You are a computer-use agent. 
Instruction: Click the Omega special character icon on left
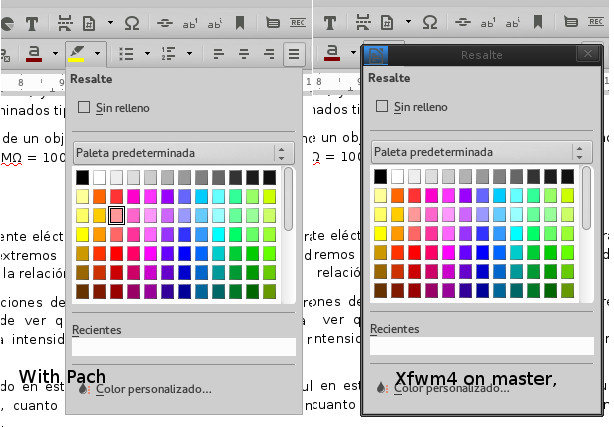[x=131, y=21]
